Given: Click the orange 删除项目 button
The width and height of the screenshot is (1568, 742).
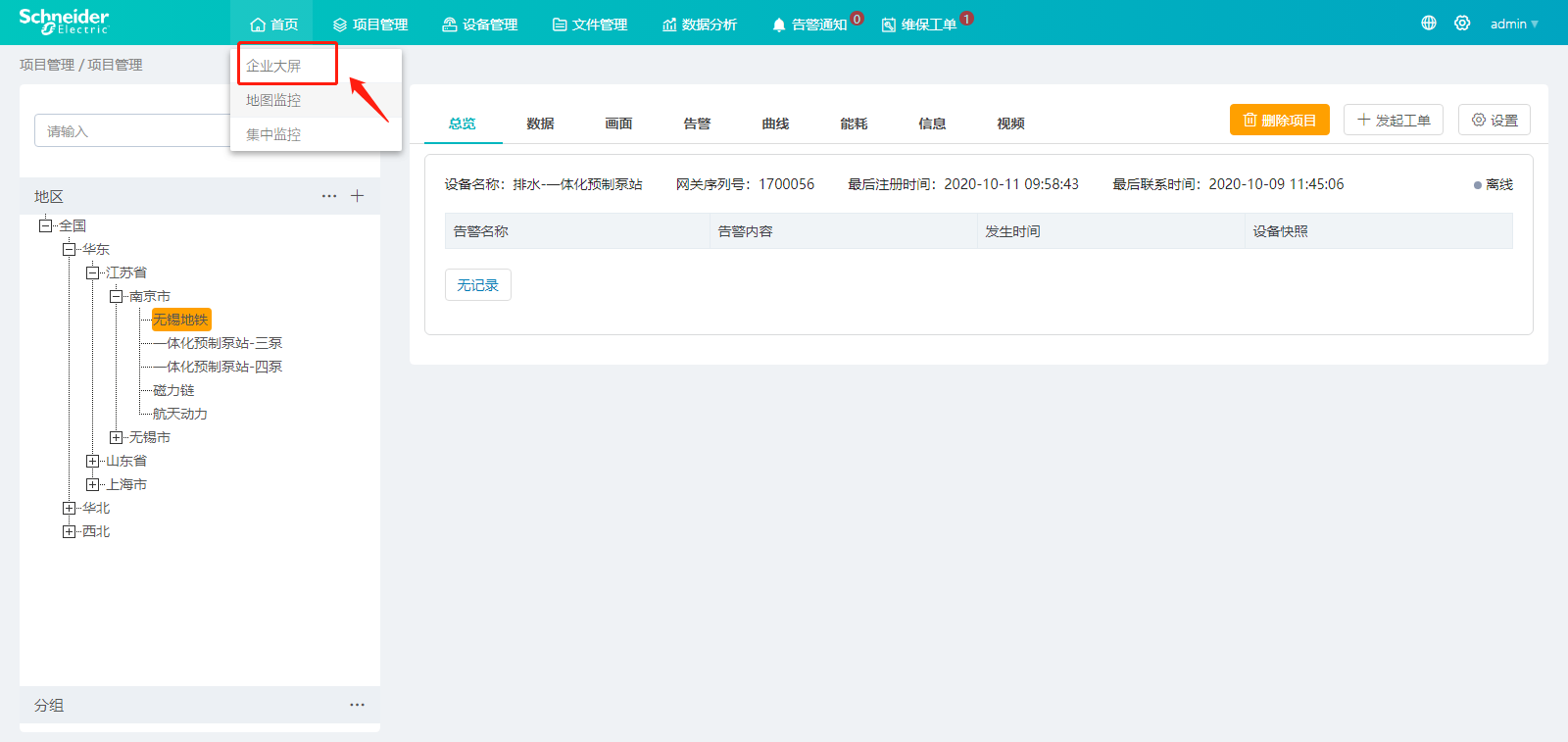Looking at the screenshot, I should pyautogui.click(x=1280, y=120).
